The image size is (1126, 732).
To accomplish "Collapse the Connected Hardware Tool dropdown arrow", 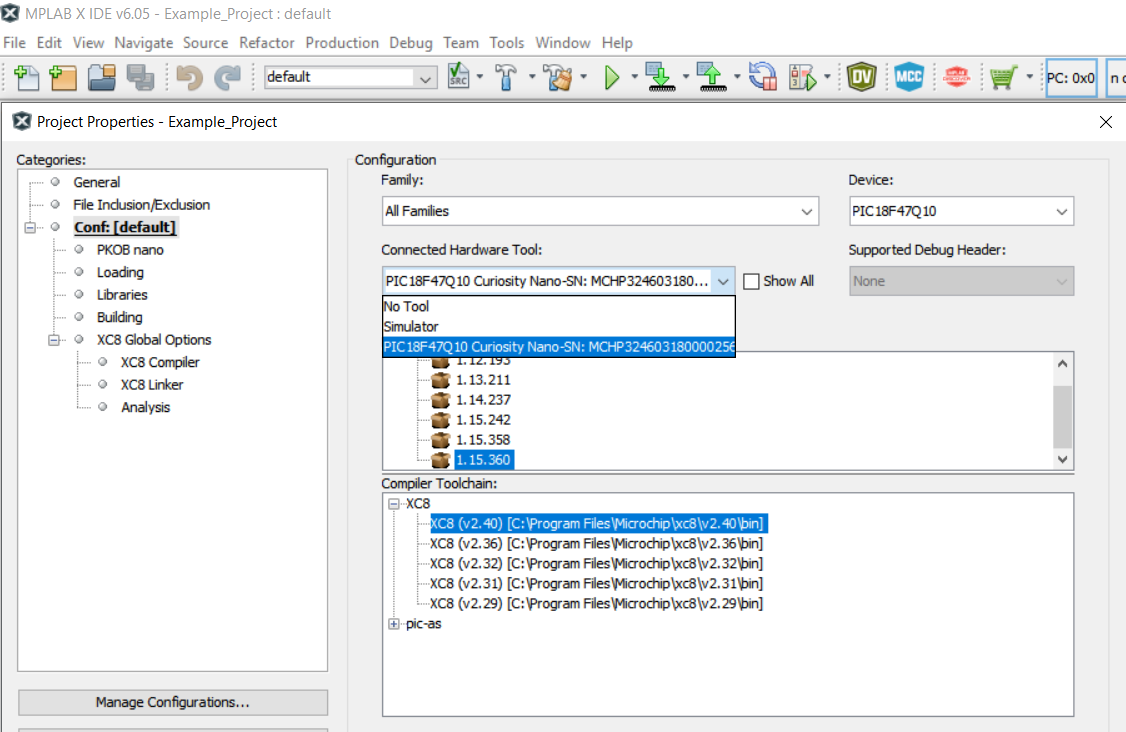I will tap(723, 281).
